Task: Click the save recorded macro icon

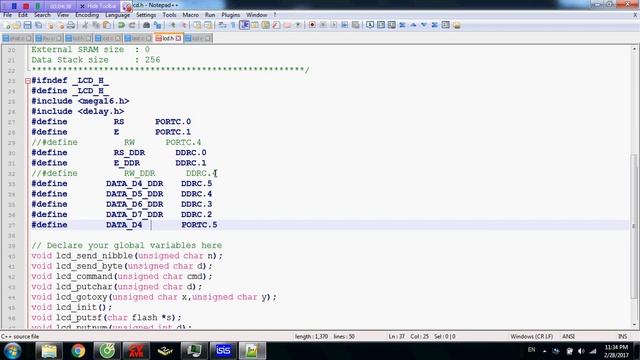Action: point(356,25)
